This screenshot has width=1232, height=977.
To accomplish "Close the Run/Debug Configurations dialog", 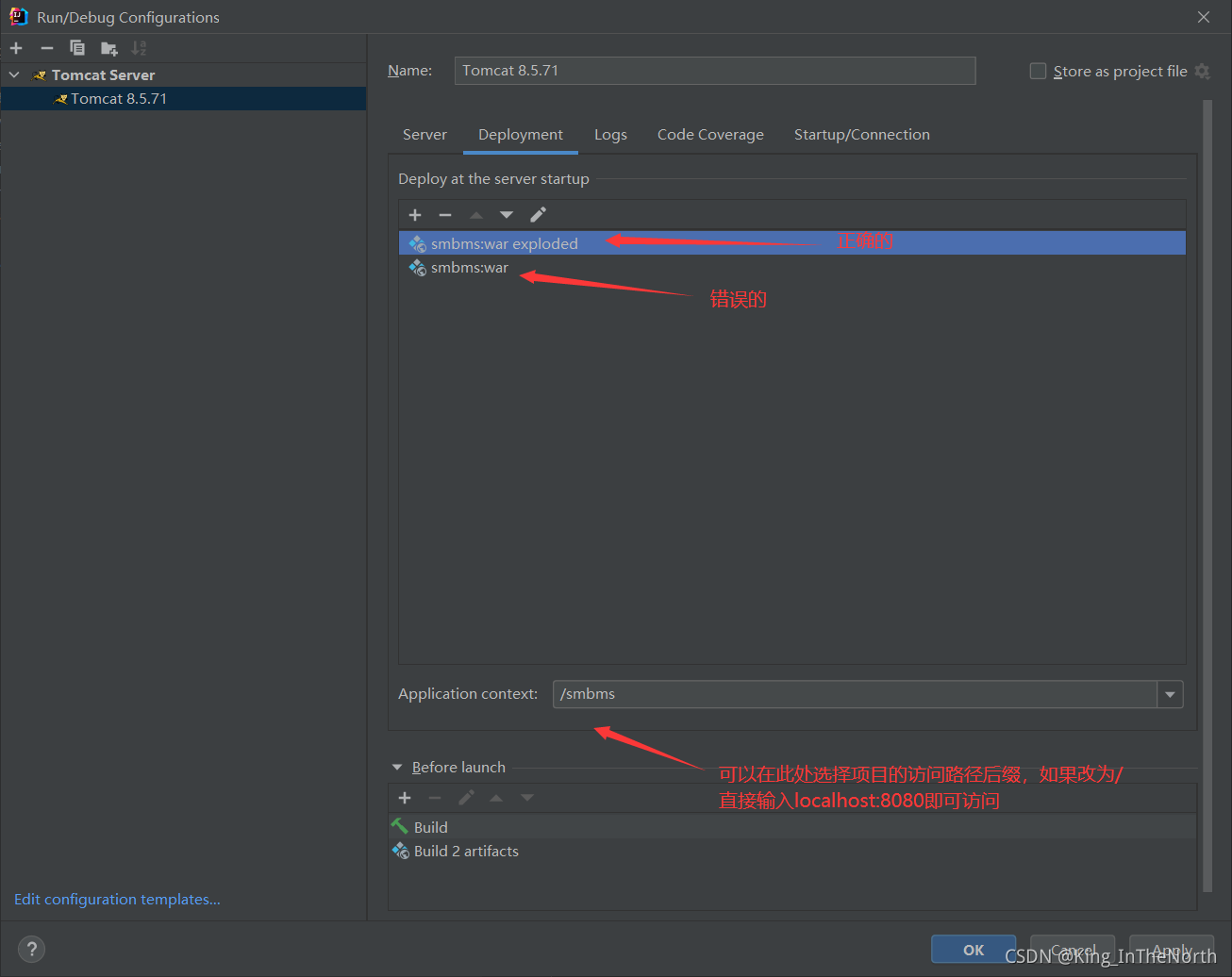I will click(1204, 17).
